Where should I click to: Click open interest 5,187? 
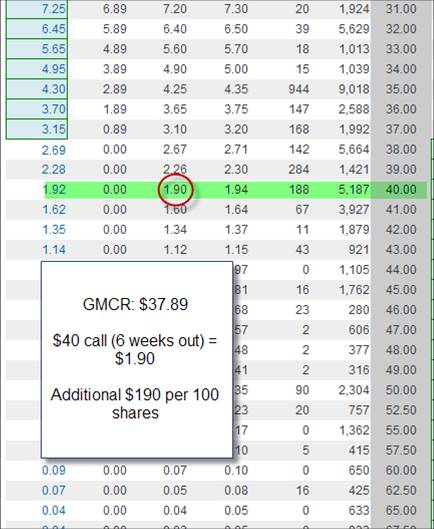354,190
